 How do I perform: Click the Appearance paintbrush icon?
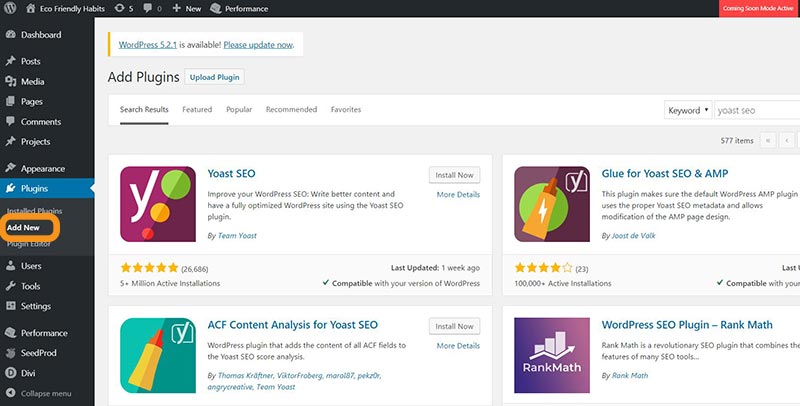(10, 168)
